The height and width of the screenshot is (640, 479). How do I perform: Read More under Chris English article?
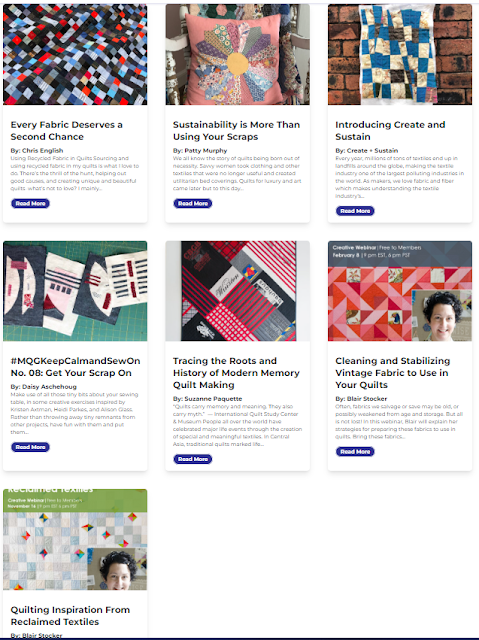(30, 203)
